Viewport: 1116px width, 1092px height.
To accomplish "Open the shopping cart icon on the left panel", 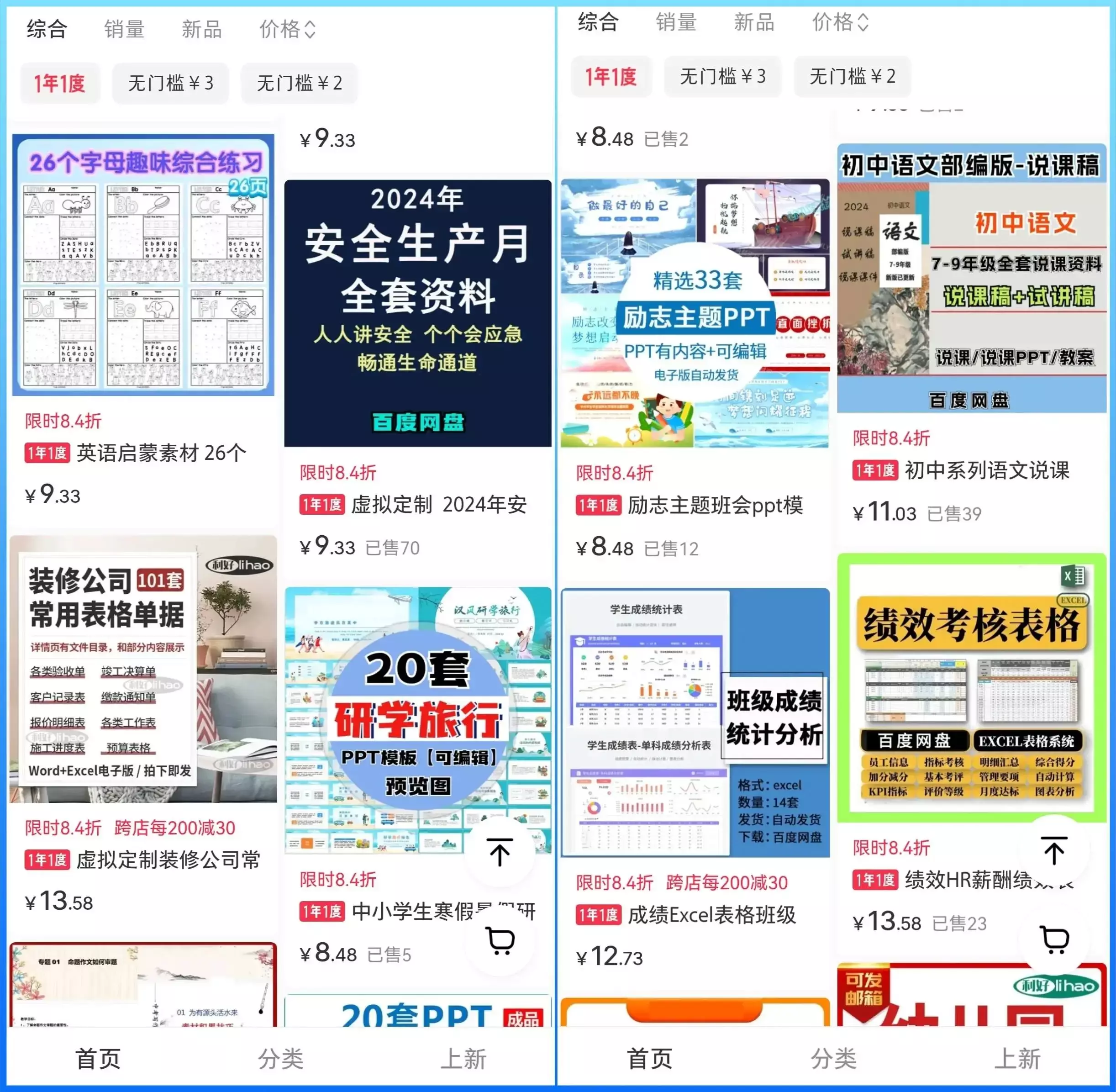I will pos(500,939).
